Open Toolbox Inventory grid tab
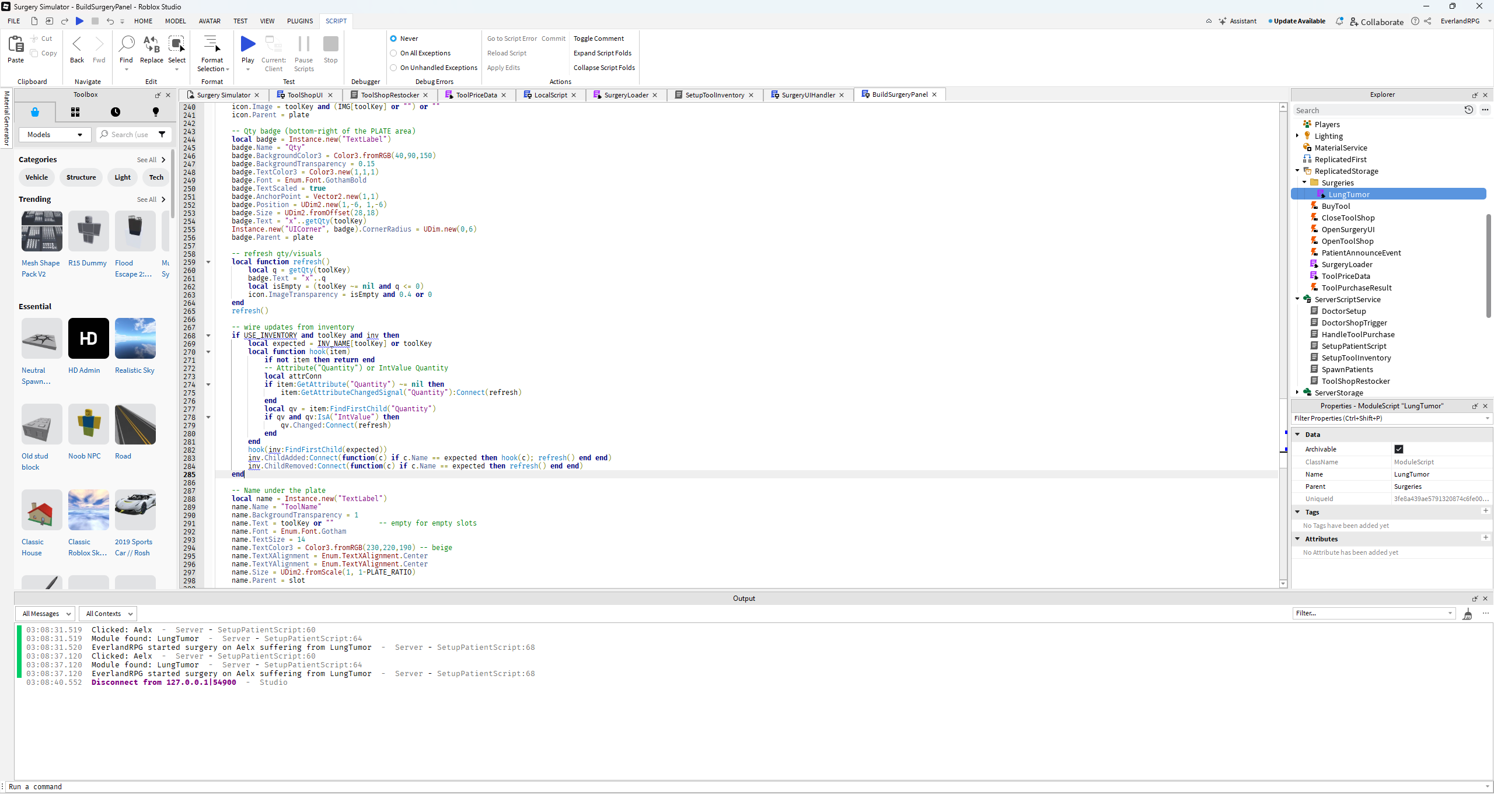 75,112
